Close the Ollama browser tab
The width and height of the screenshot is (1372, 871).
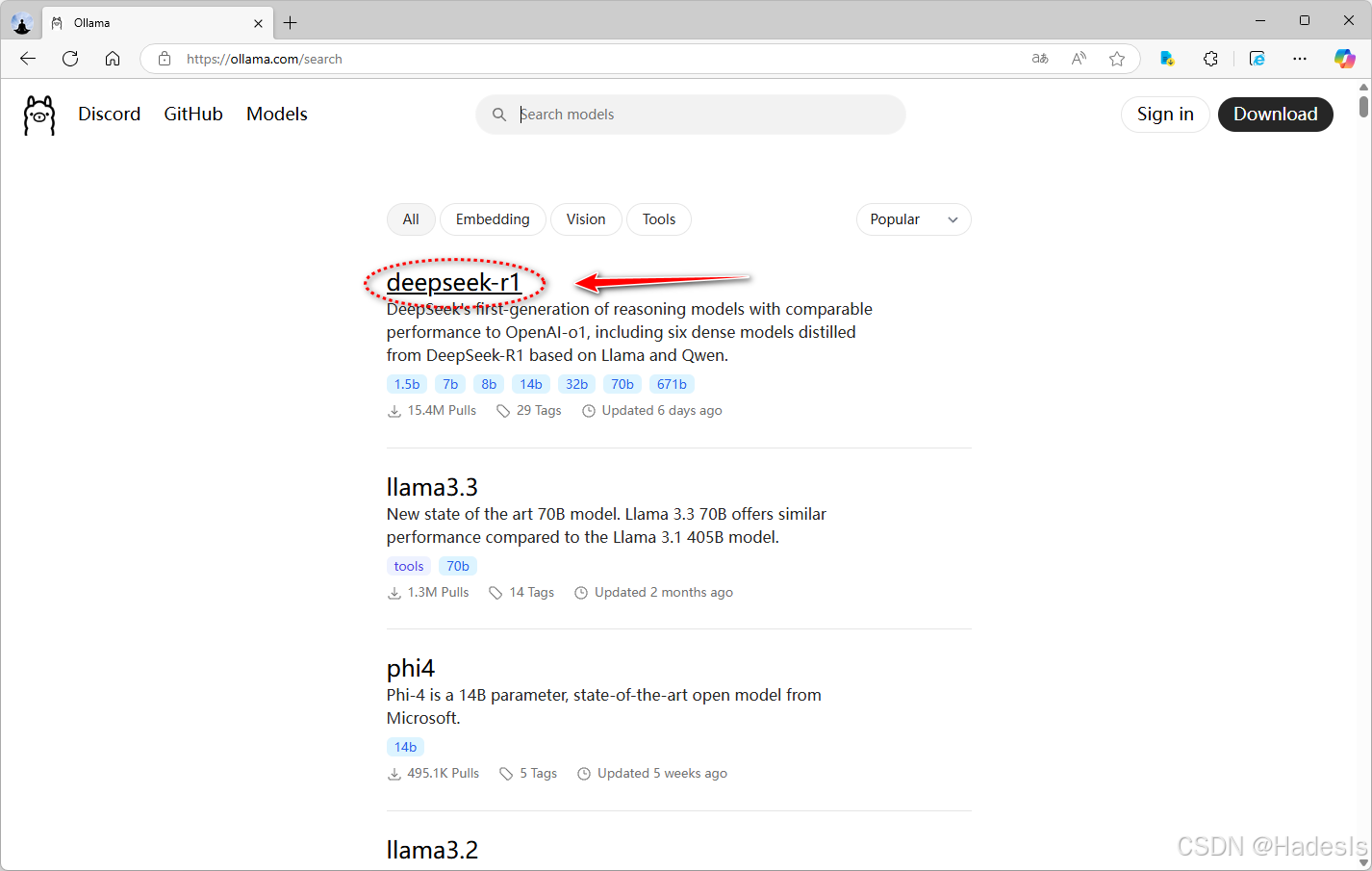258,23
